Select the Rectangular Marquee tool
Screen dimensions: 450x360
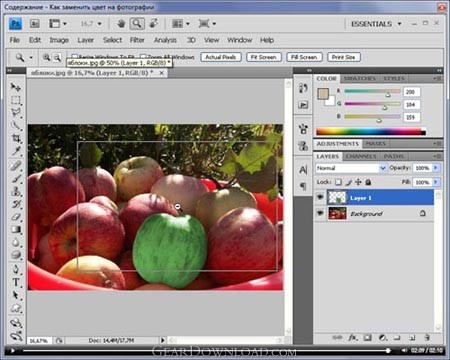point(16,100)
